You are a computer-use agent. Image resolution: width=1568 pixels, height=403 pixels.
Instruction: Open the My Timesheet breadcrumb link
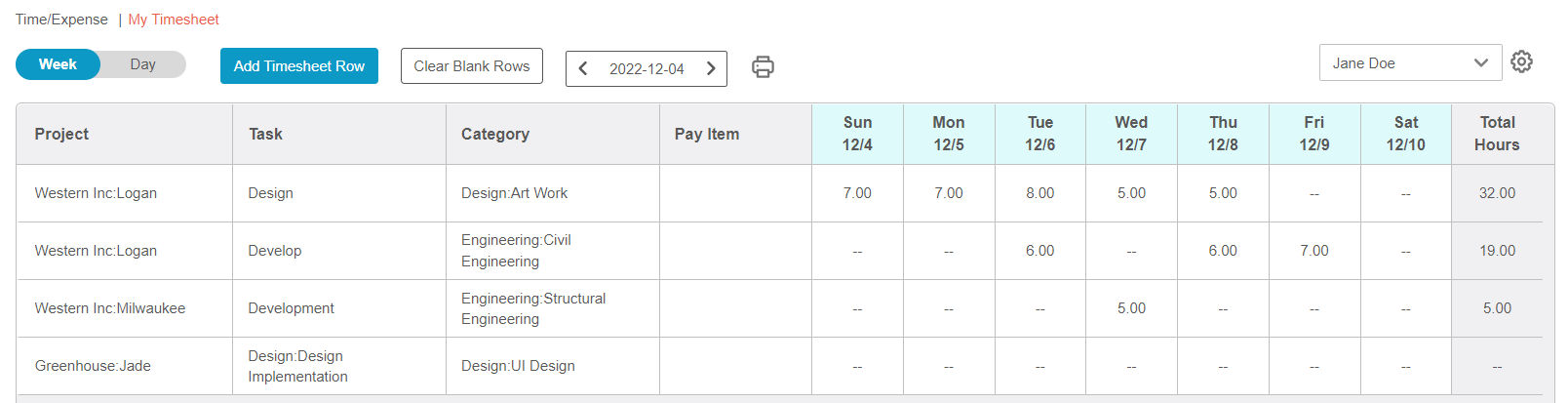[x=174, y=20]
